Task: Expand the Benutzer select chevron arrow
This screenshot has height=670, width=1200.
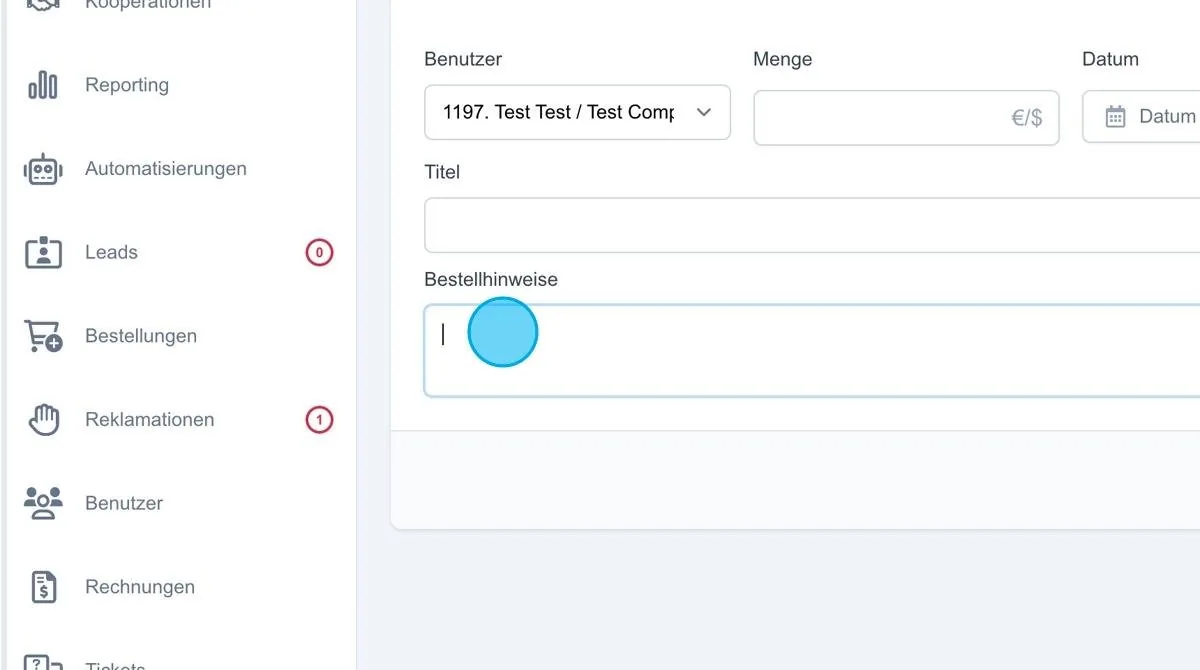Action: [703, 112]
